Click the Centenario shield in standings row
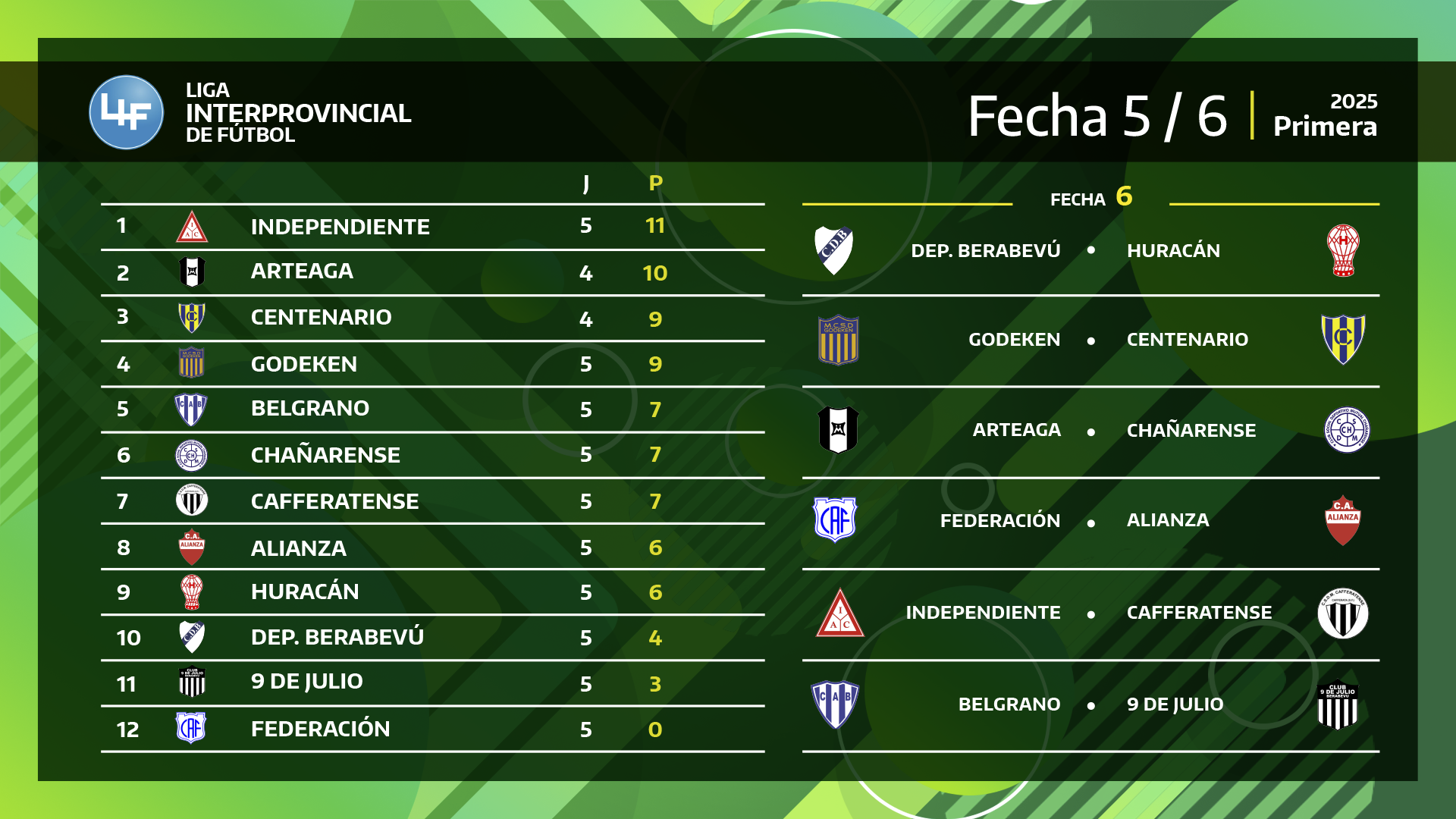 point(192,318)
